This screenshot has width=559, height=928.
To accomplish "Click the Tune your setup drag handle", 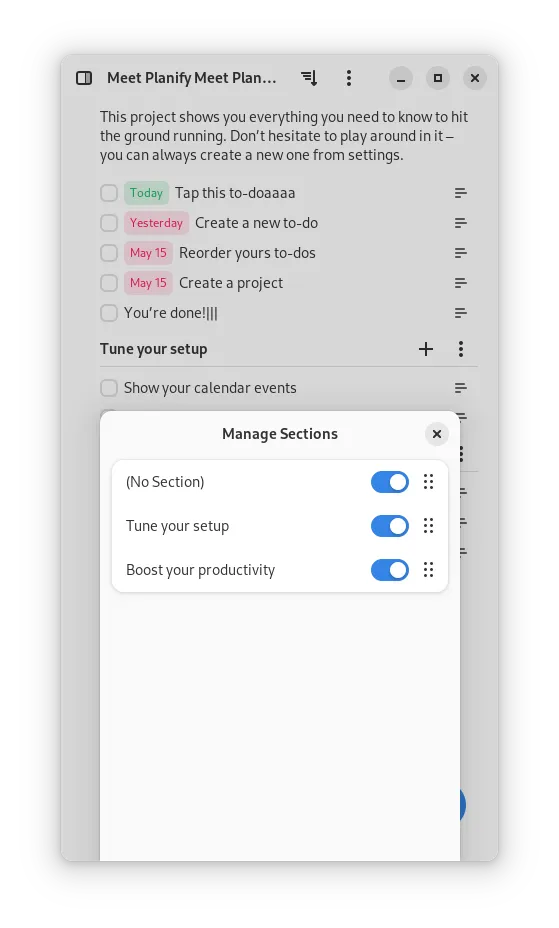I will 428,526.
